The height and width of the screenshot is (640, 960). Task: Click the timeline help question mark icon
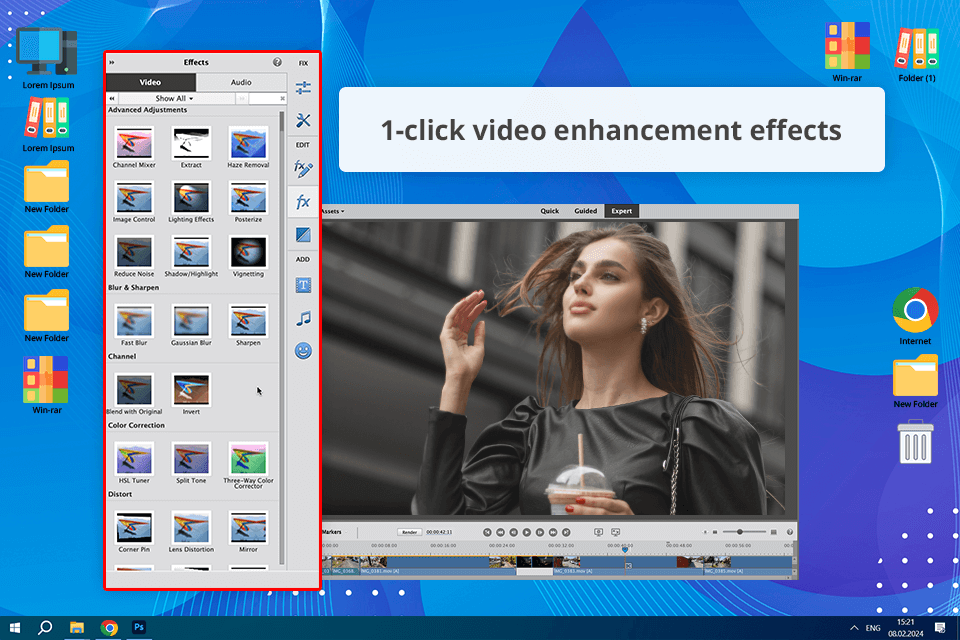tap(789, 532)
